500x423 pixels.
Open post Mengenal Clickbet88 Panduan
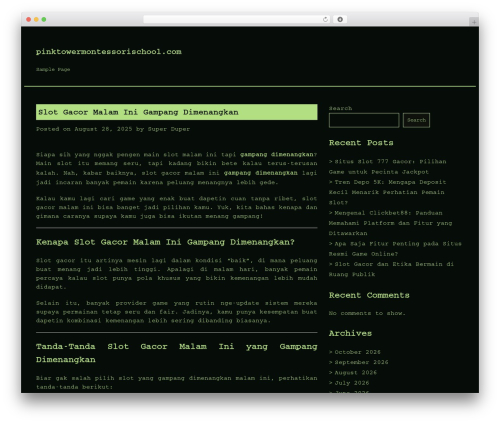(390, 223)
